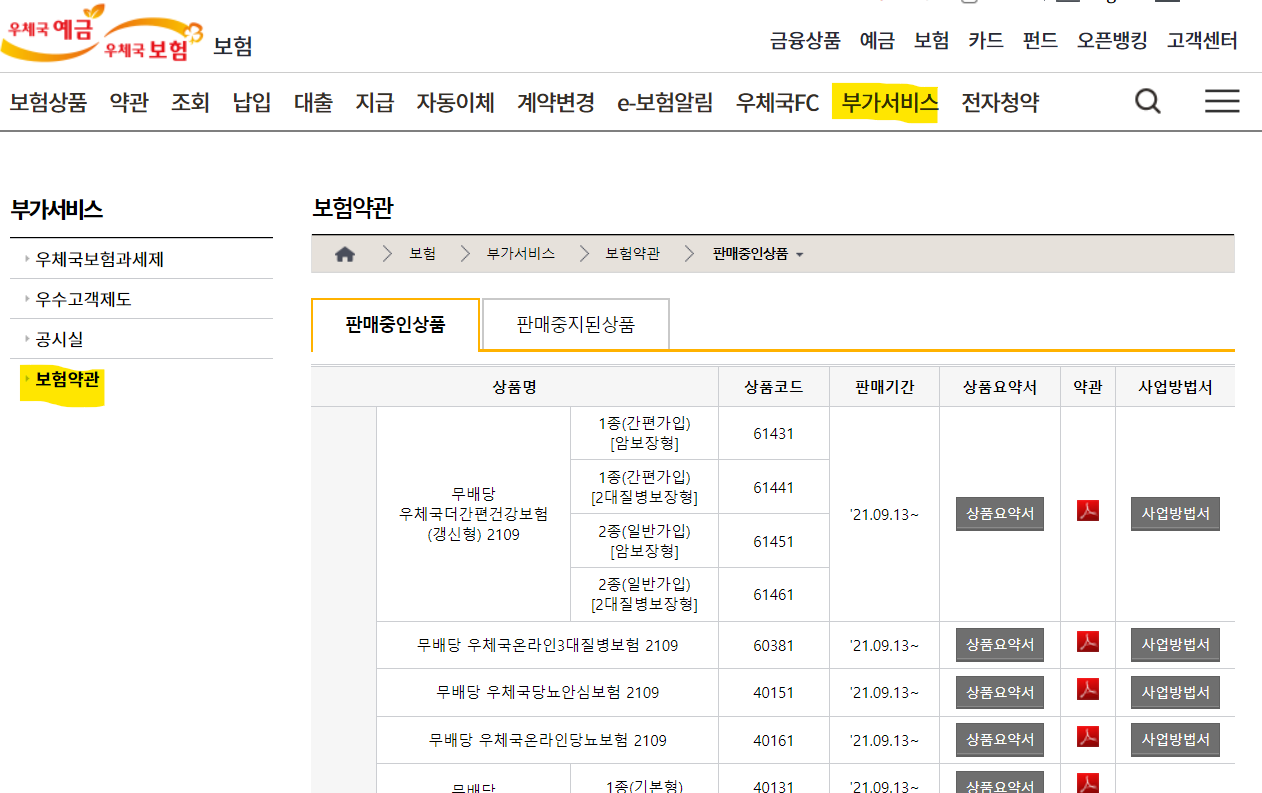Screen dimensions: 1262x793
Task: Go to home via breadcrumb house icon
Action: [345, 254]
